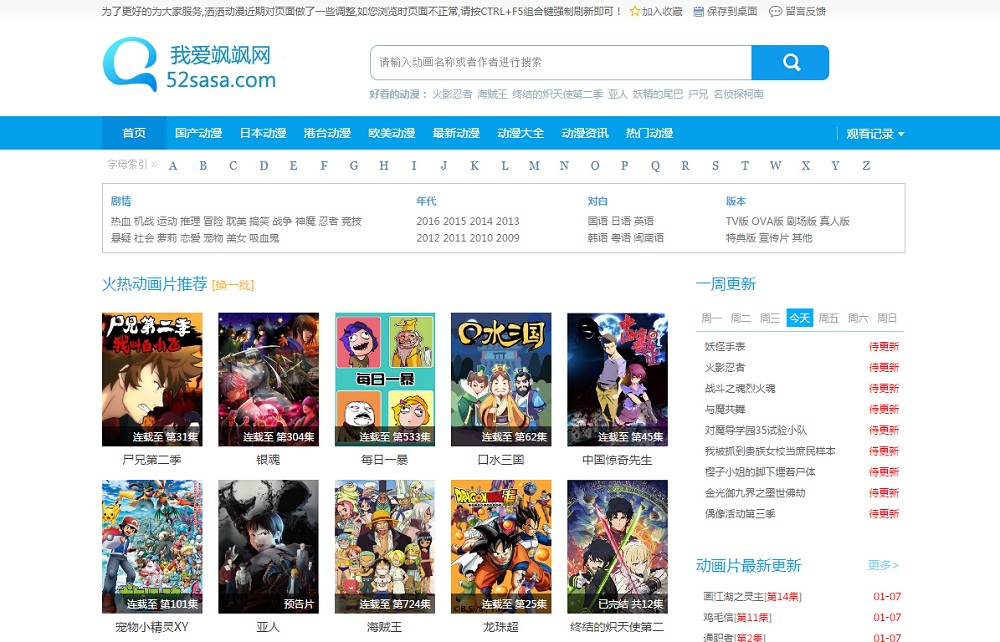Click 名侦探柯南 in suggested searches
The height and width of the screenshot is (642, 1000).
coord(738,94)
